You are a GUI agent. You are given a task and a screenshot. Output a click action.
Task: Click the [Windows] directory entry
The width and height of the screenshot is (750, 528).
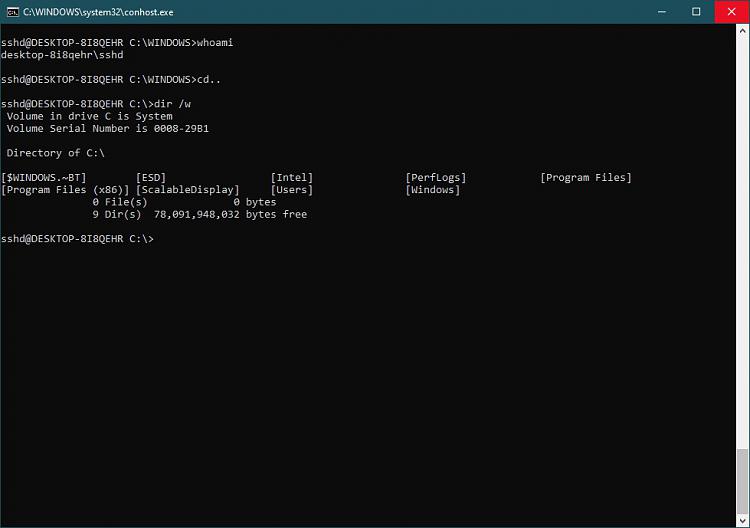pos(433,190)
